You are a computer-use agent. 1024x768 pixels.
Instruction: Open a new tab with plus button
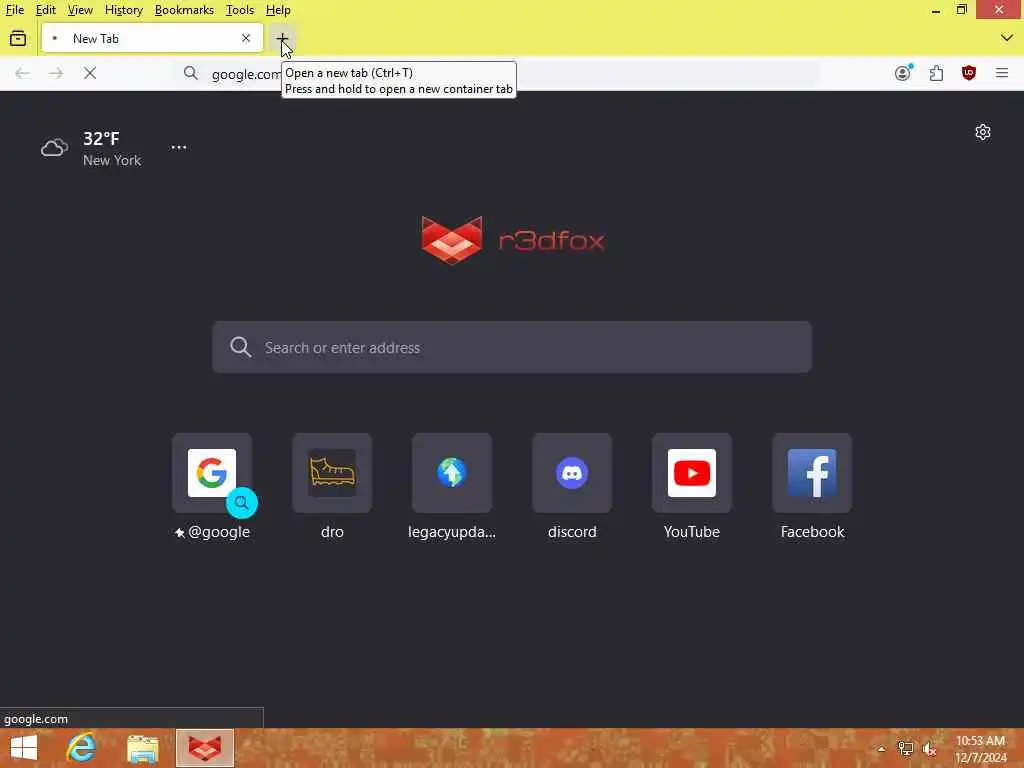(x=282, y=39)
